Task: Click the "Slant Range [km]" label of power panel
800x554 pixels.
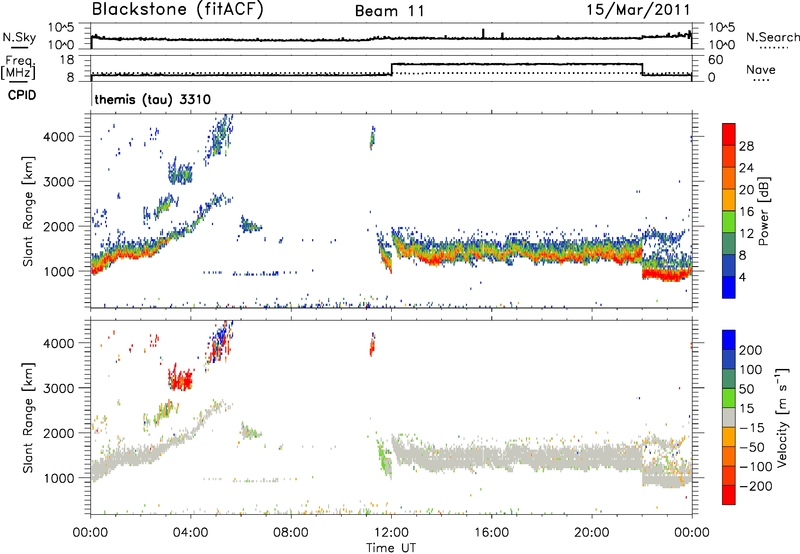Action: [x=28, y=211]
